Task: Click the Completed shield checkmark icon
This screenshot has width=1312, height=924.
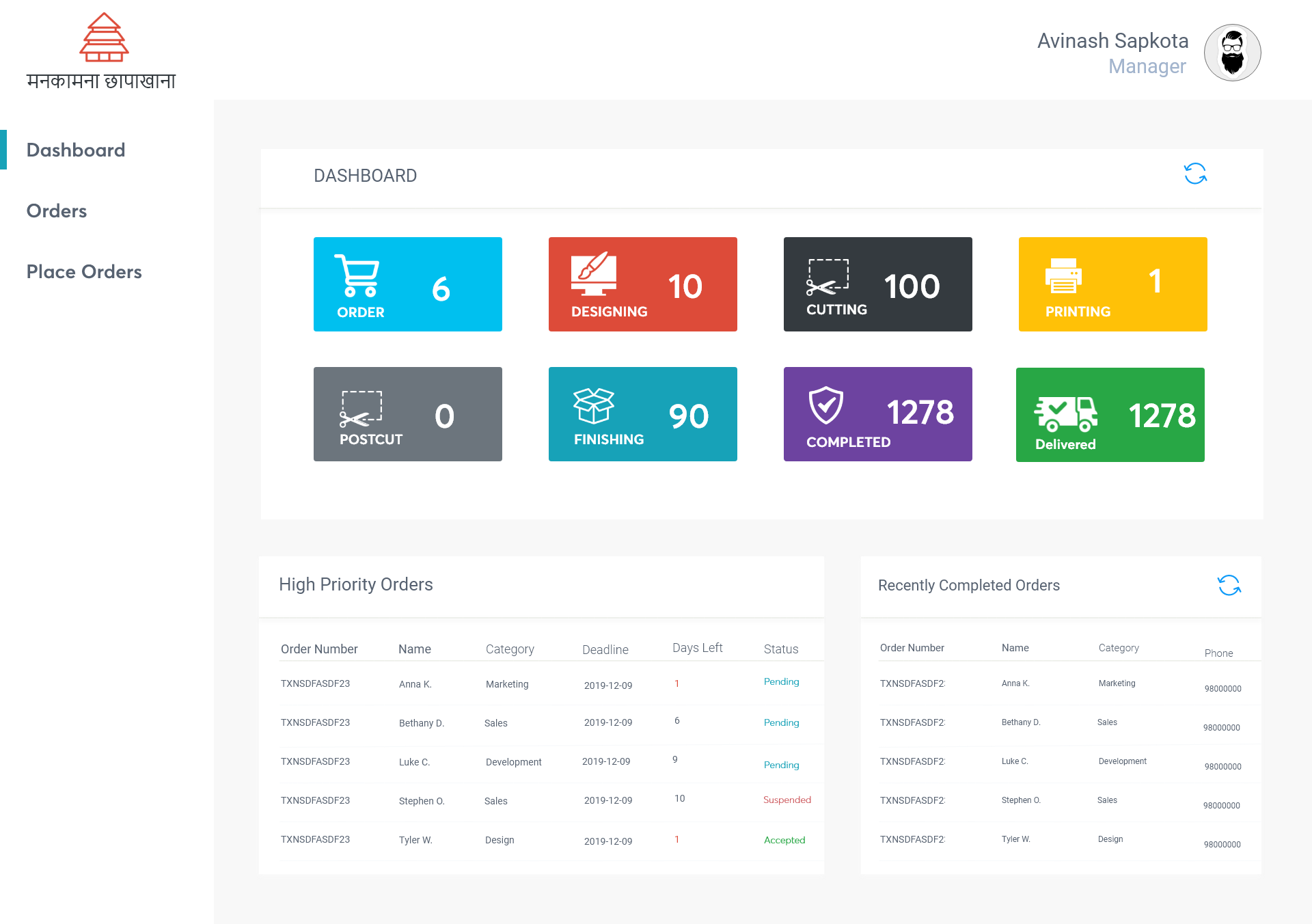Action: click(825, 405)
